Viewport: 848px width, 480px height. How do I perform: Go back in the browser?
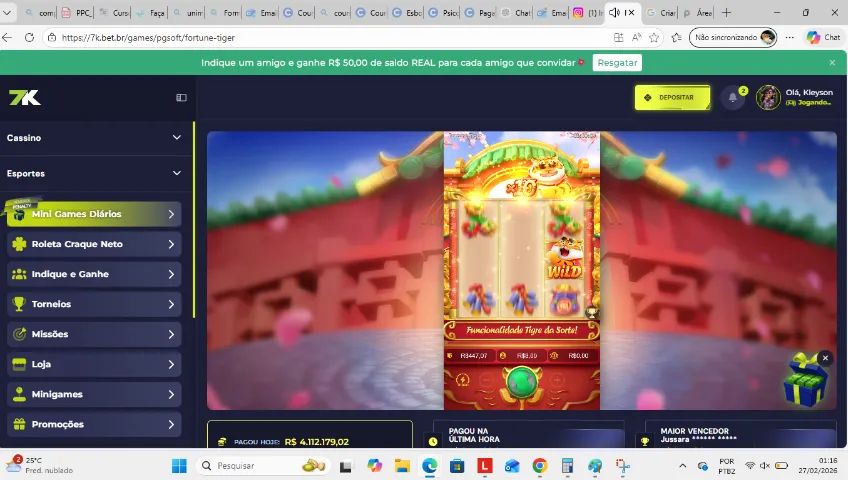(7, 37)
